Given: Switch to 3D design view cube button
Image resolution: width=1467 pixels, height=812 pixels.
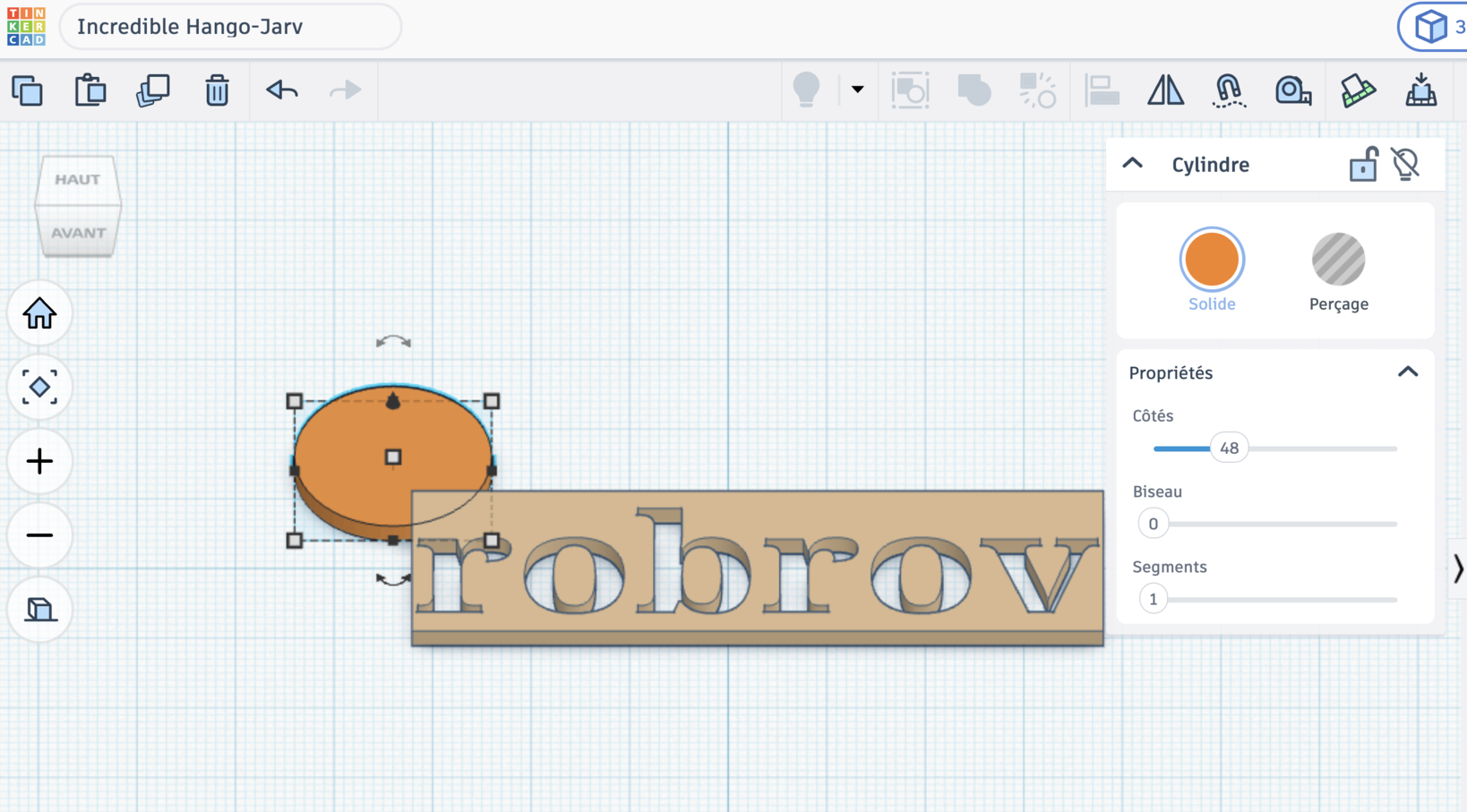Looking at the screenshot, I should coord(1433,27).
